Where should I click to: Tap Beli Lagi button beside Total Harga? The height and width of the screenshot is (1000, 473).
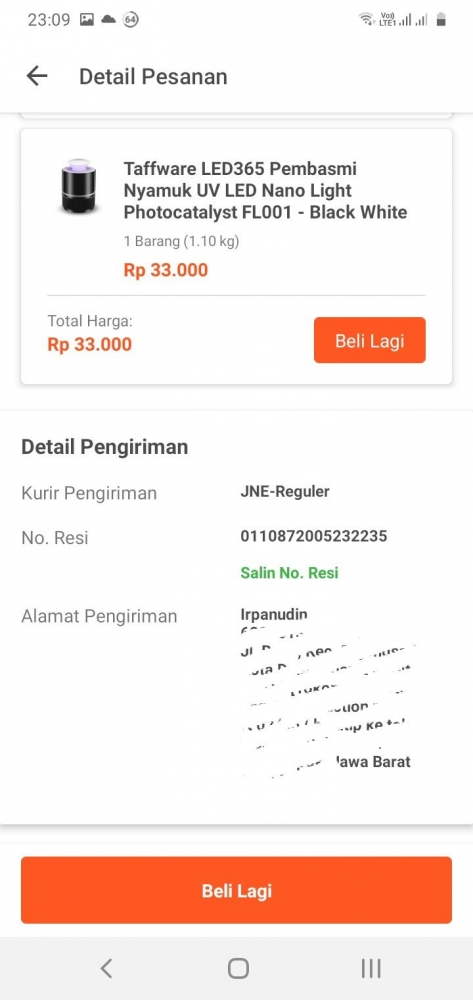pos(370,340)
